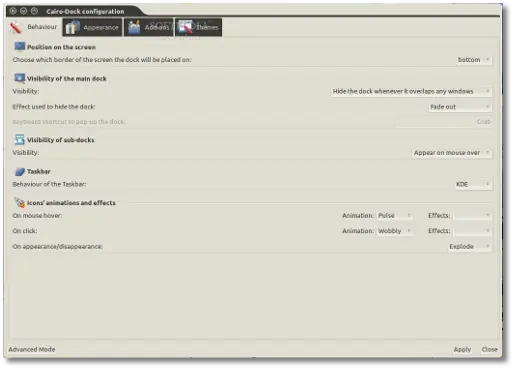Click the Appearance tab icon
The width and height of the screenshot is (514, 369).
pos(72,27)
